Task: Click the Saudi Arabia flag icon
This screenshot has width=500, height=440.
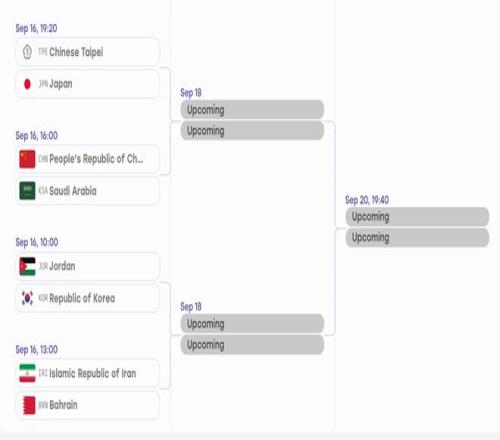Action: tap(27, 191)
